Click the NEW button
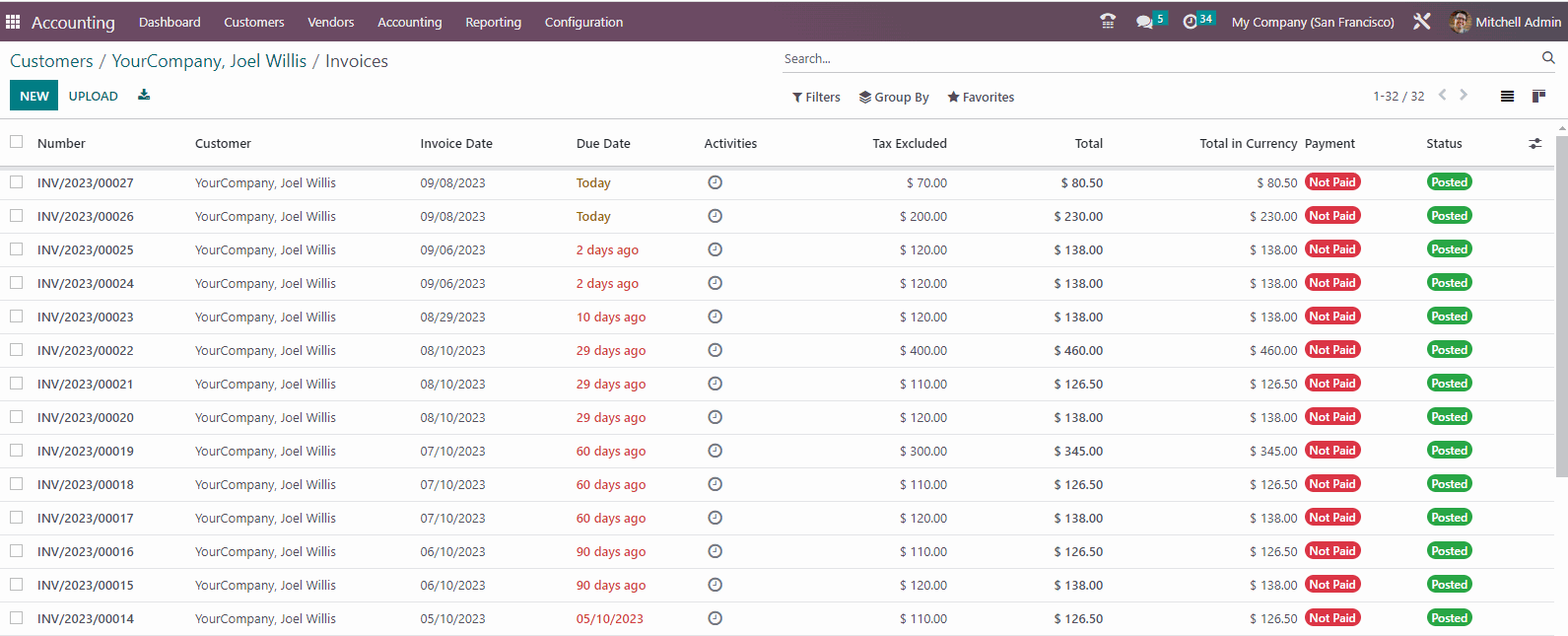The width and height of the screenshot is (1568, 636). [34, 96]
